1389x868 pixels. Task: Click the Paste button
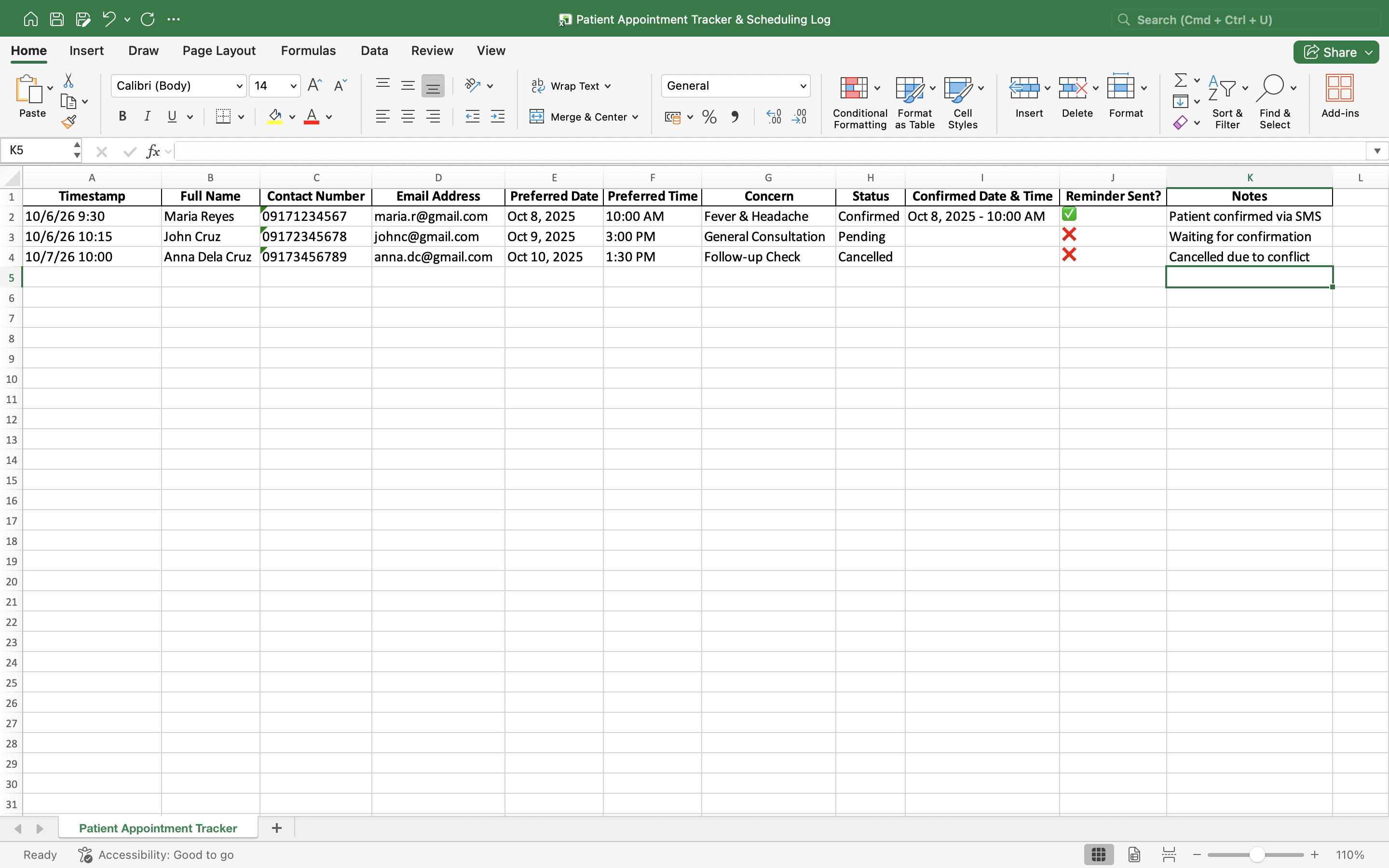click(32, 96)
